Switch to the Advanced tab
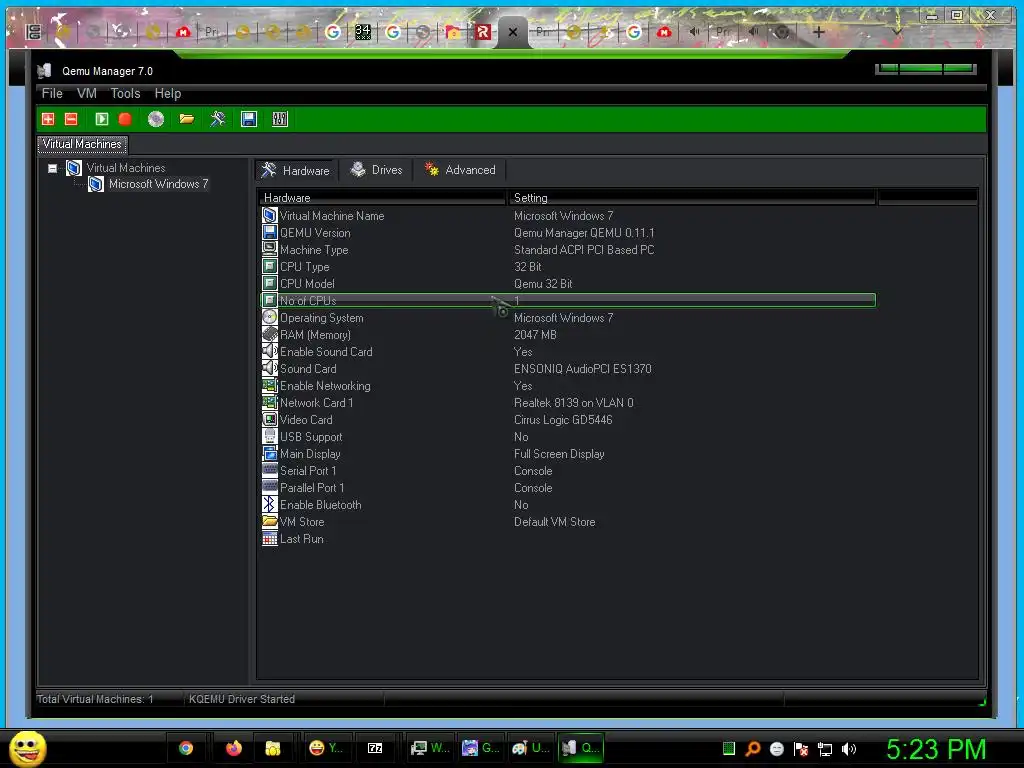This screenshot has width=1024, height=768. [x=460, y=170]
